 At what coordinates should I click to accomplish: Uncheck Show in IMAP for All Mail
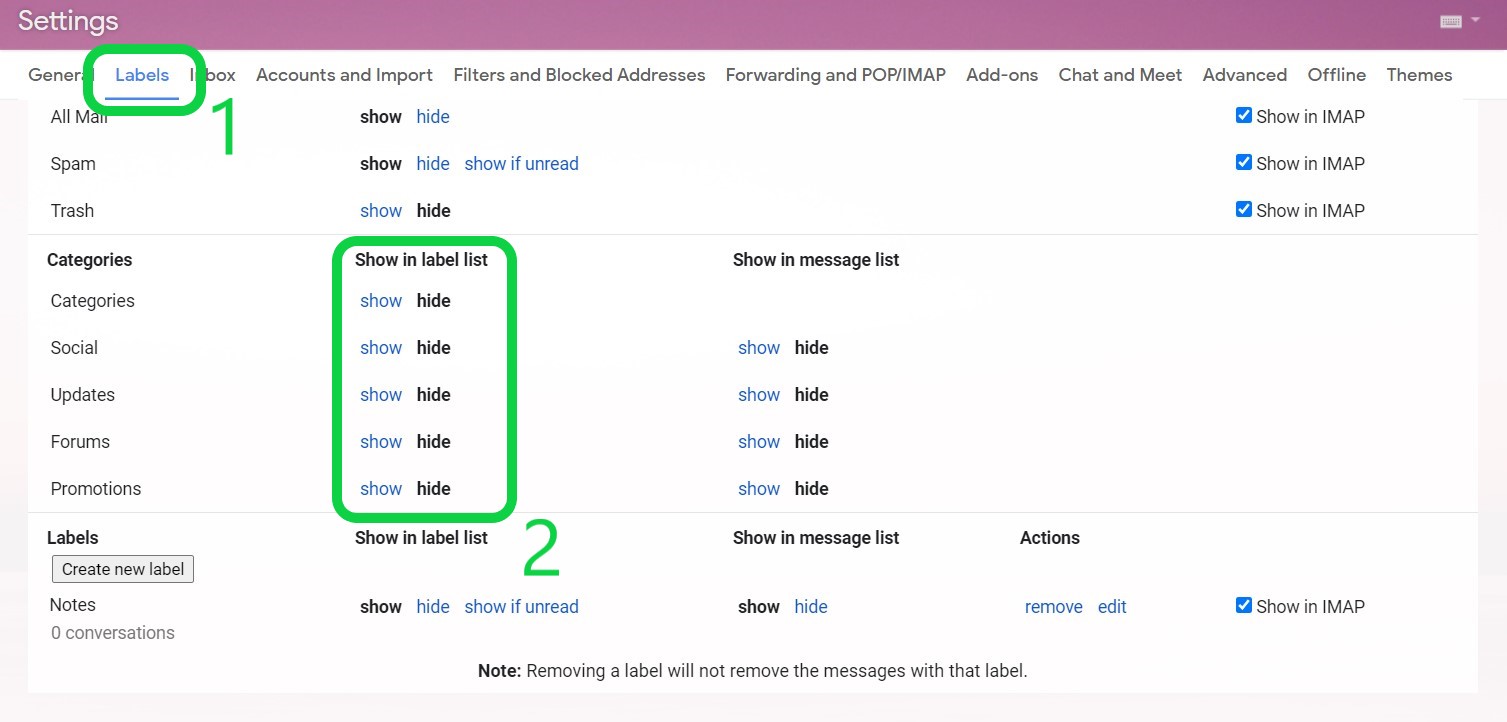(x=1244, y=116)
